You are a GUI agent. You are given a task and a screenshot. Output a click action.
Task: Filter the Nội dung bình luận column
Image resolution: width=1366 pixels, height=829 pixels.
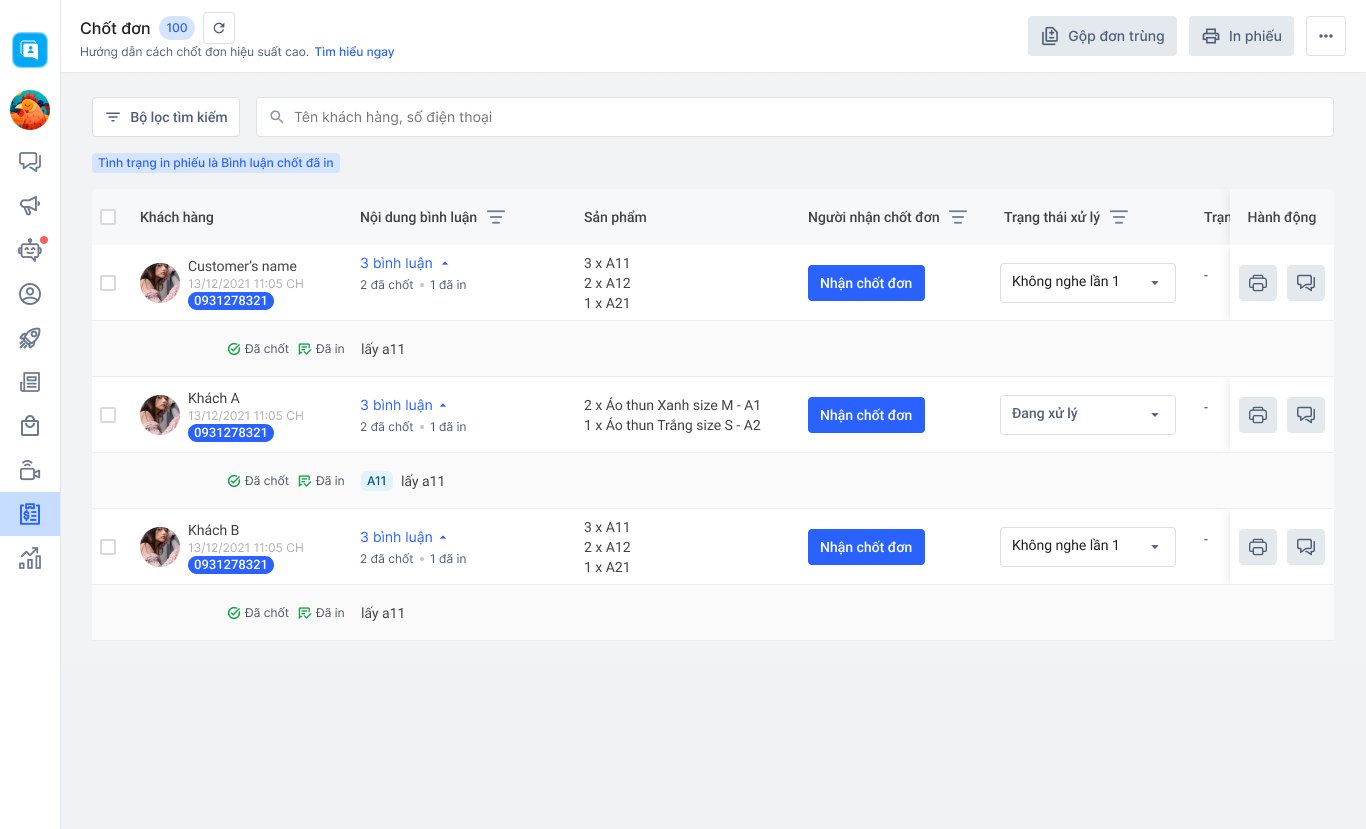pos(496,217)
